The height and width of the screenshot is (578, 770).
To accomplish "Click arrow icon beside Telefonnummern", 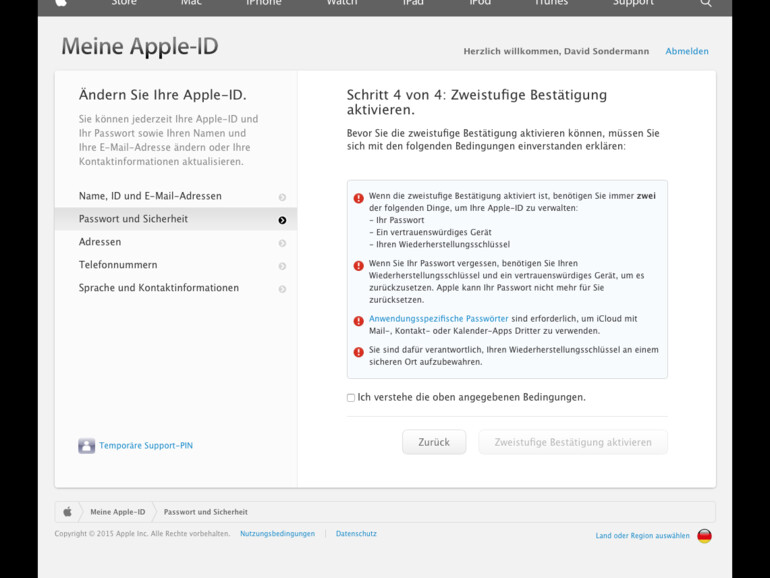I will coord(282,266).
